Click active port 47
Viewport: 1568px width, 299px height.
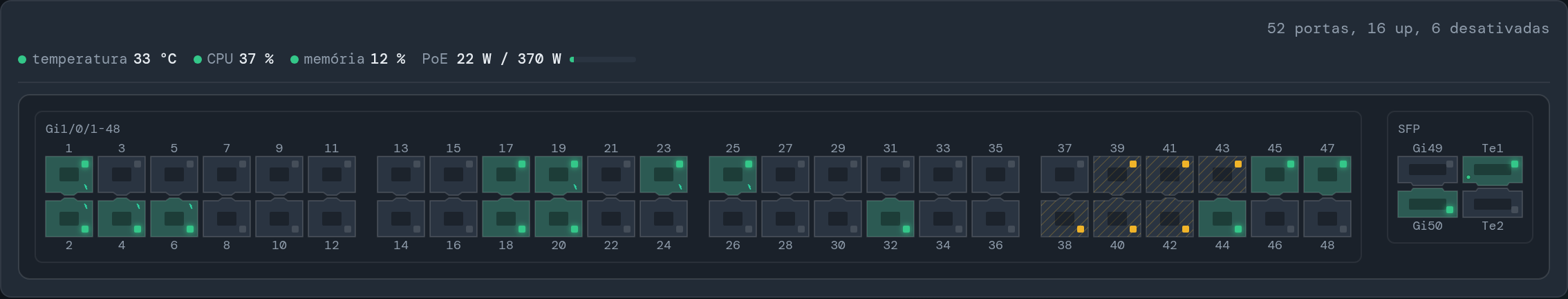tap(1327, 174)
